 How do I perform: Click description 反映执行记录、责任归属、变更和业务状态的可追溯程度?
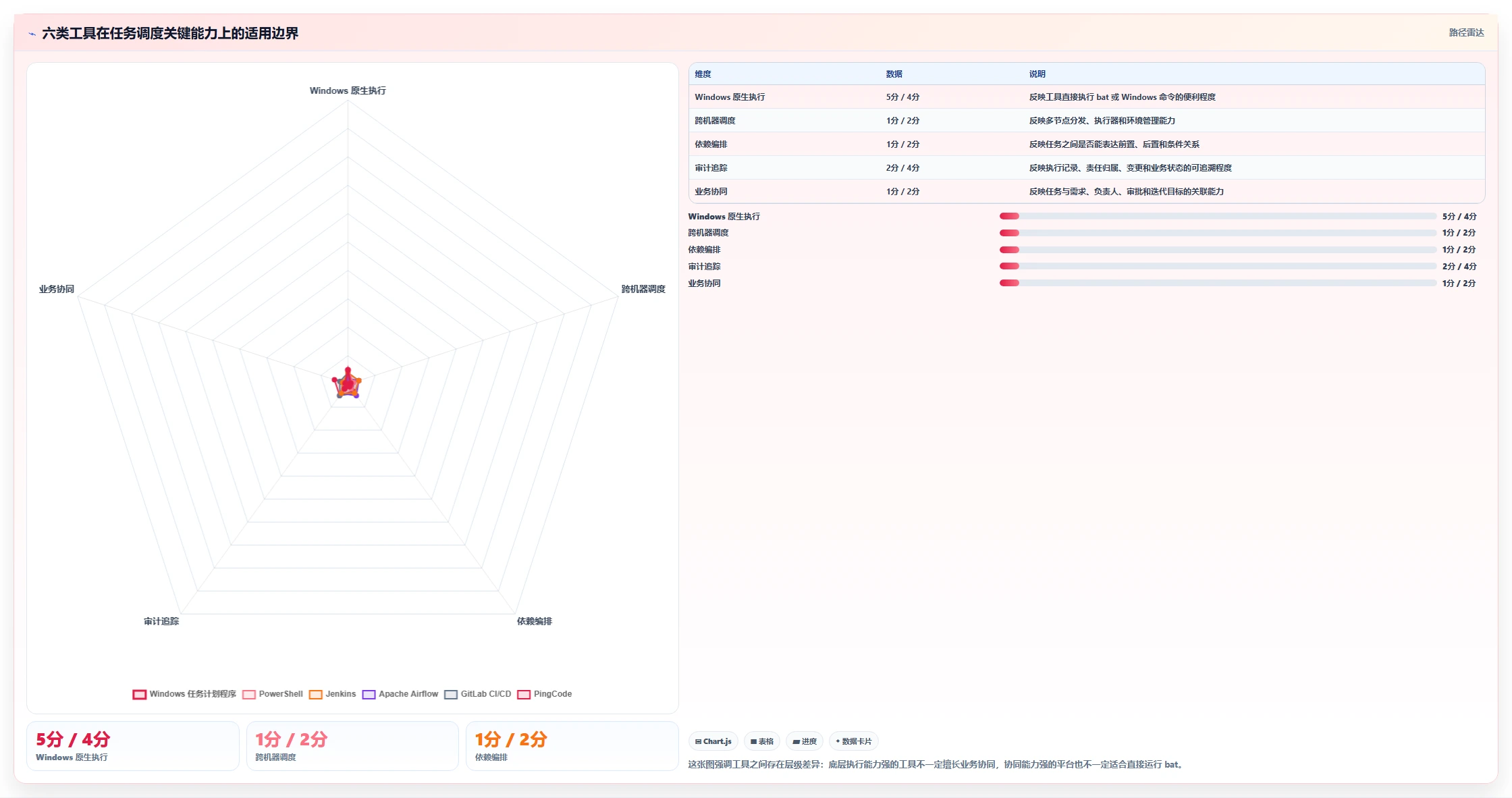pos(1130,168)
